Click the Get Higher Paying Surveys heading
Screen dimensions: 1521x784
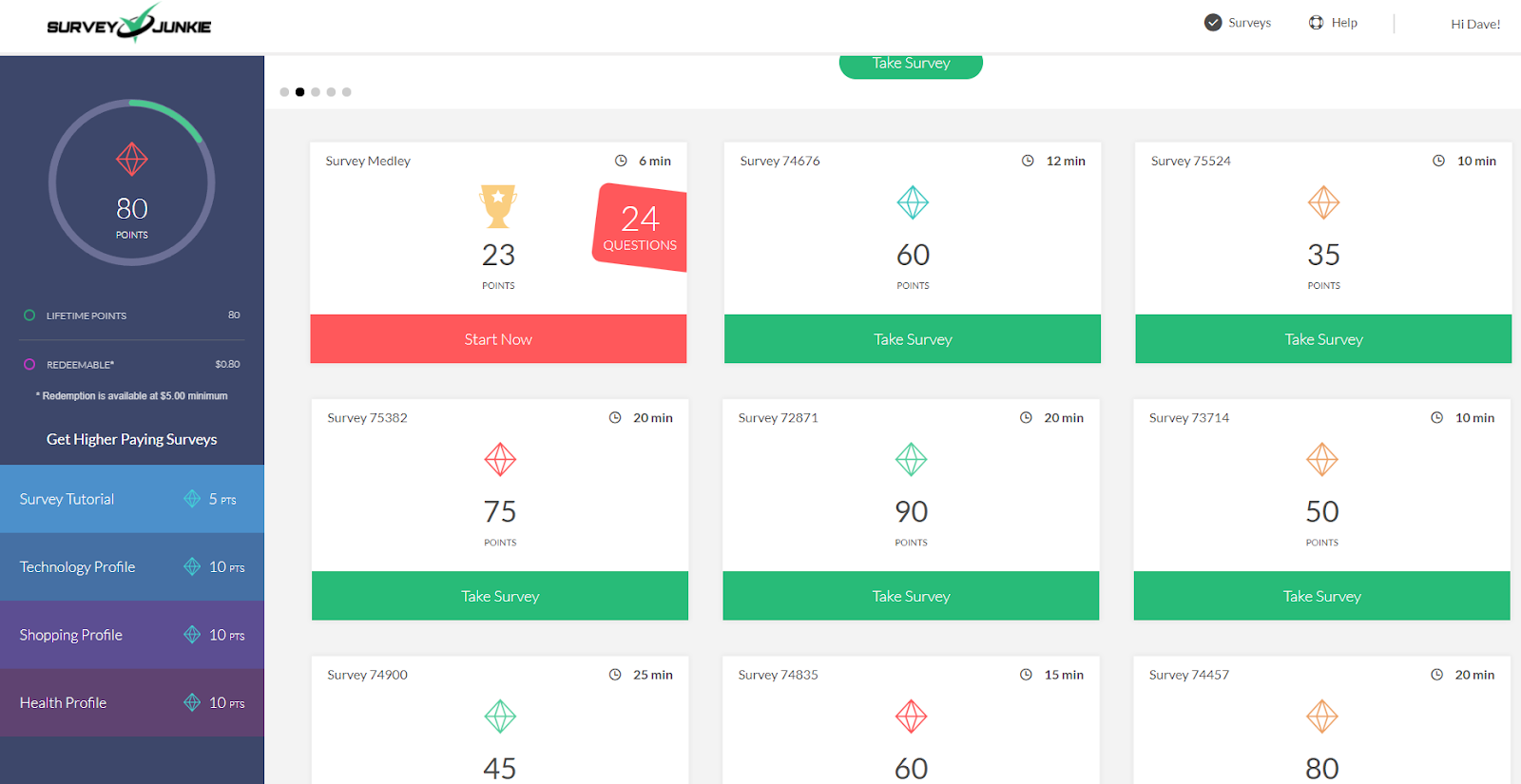coord(132,439)
